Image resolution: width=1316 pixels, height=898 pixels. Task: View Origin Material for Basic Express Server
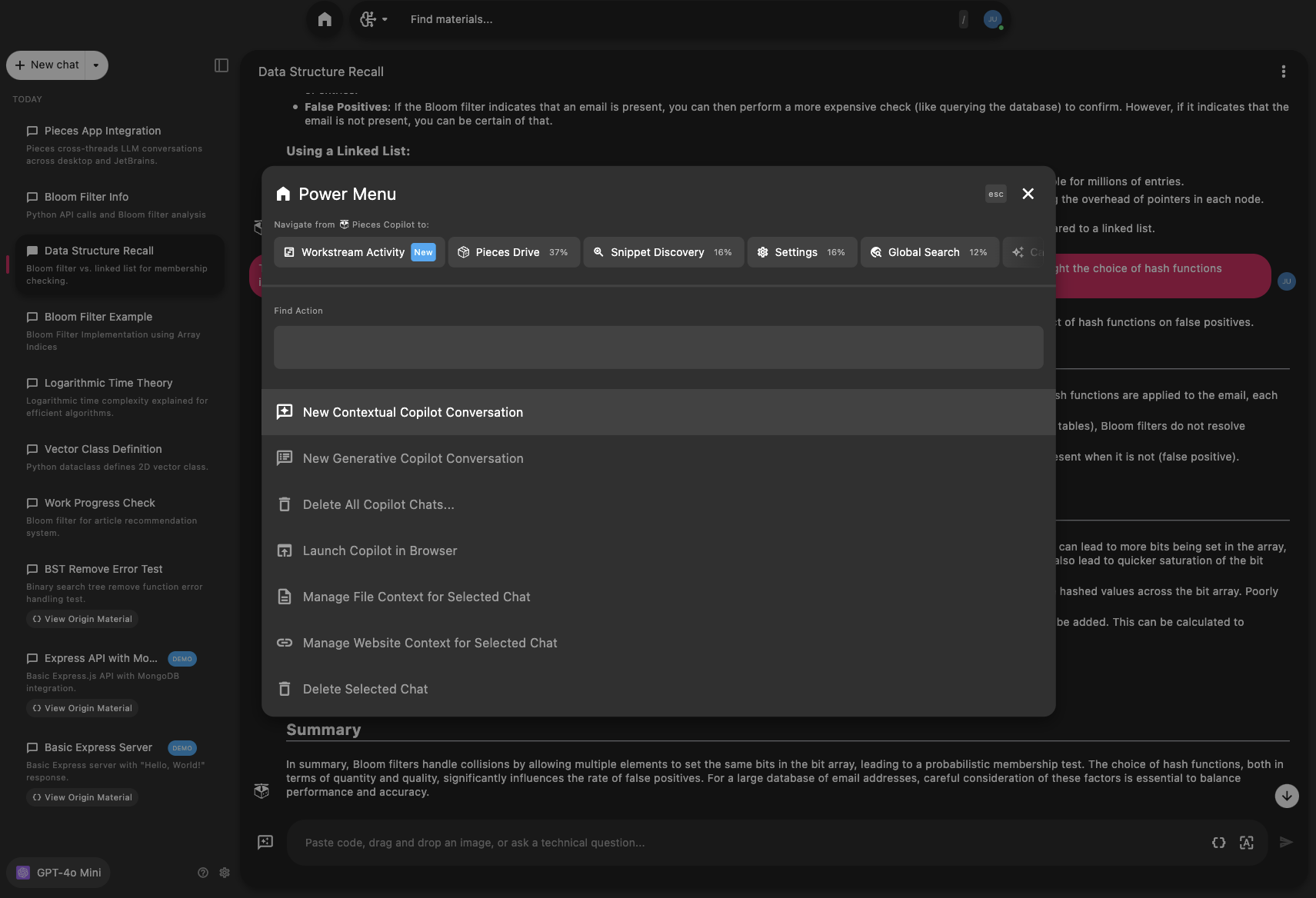[82, 797]
